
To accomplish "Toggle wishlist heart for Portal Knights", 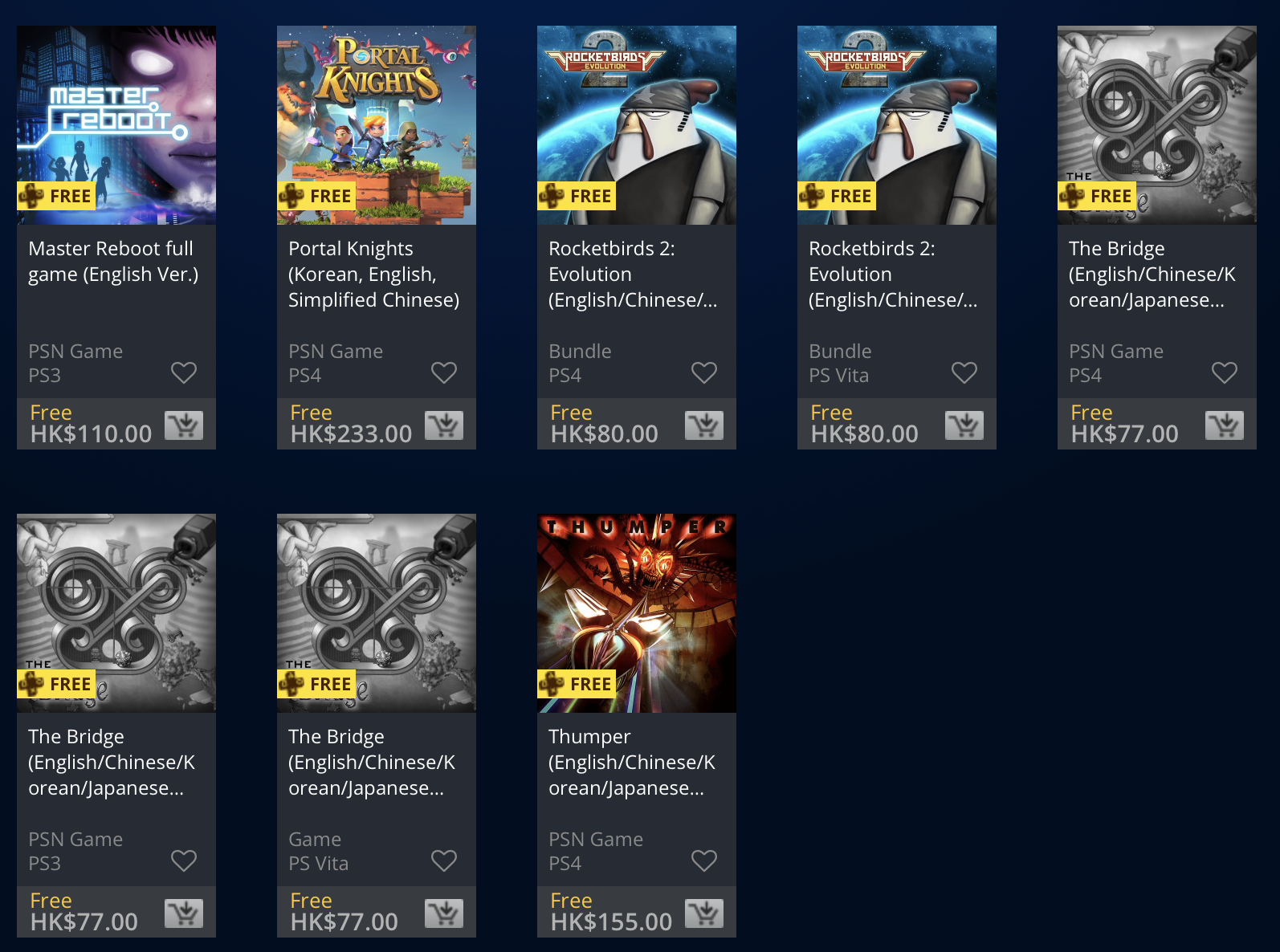I will pyautogui.click(x=444, y=372).
